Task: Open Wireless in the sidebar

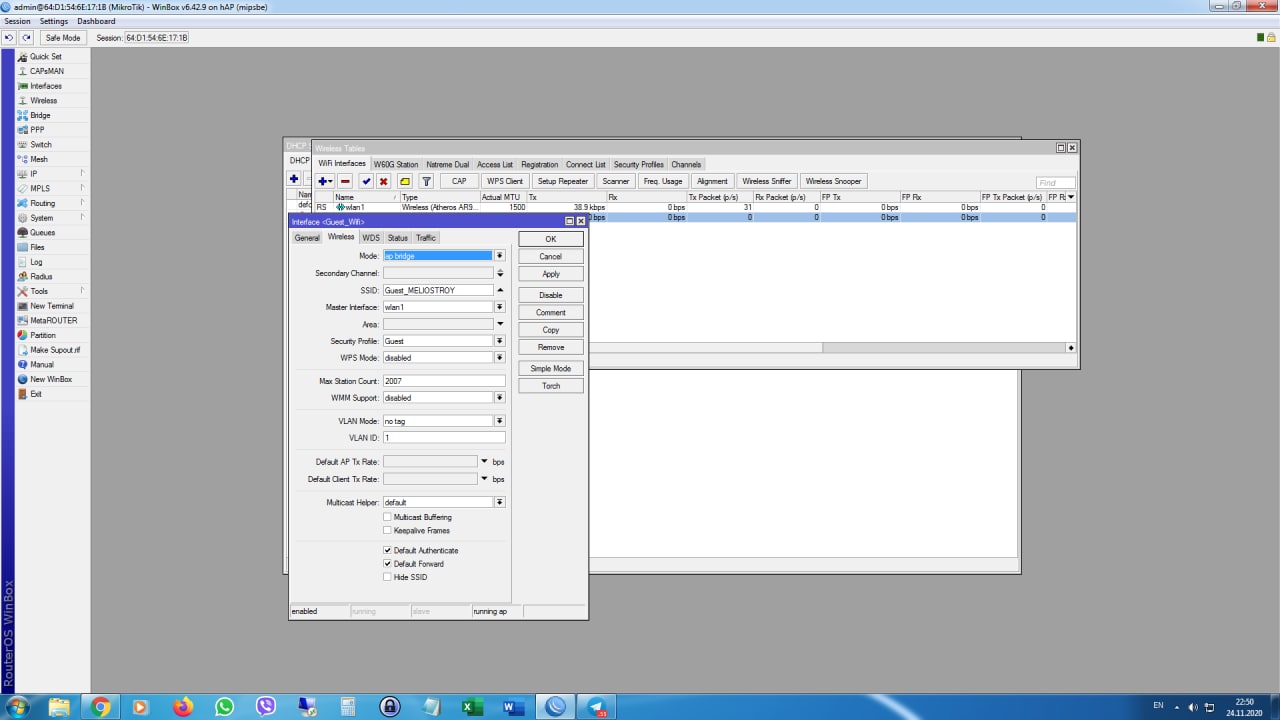Action: 43,101
